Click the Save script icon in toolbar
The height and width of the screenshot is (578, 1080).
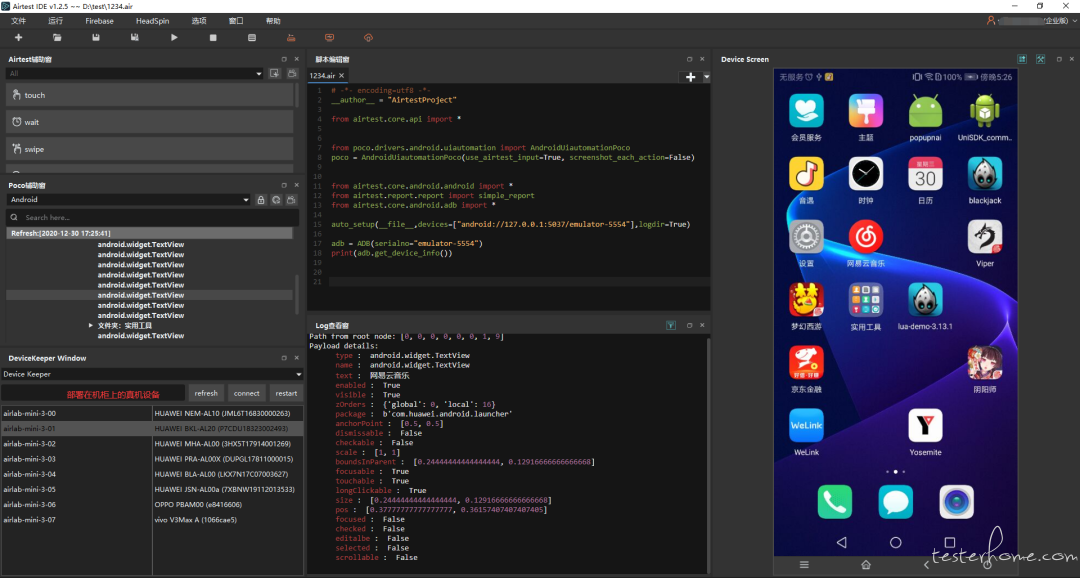coord(96,38)
